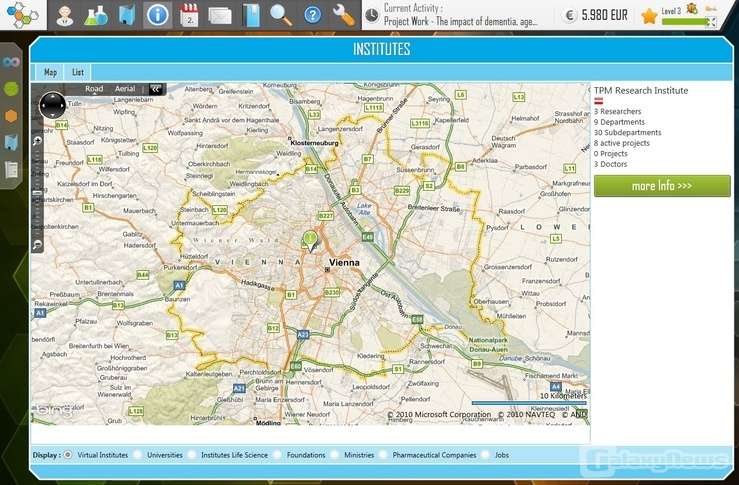This screenshot has height=485, width=739.
Task: Click the magnifying glass search icon
Action: 281,15
